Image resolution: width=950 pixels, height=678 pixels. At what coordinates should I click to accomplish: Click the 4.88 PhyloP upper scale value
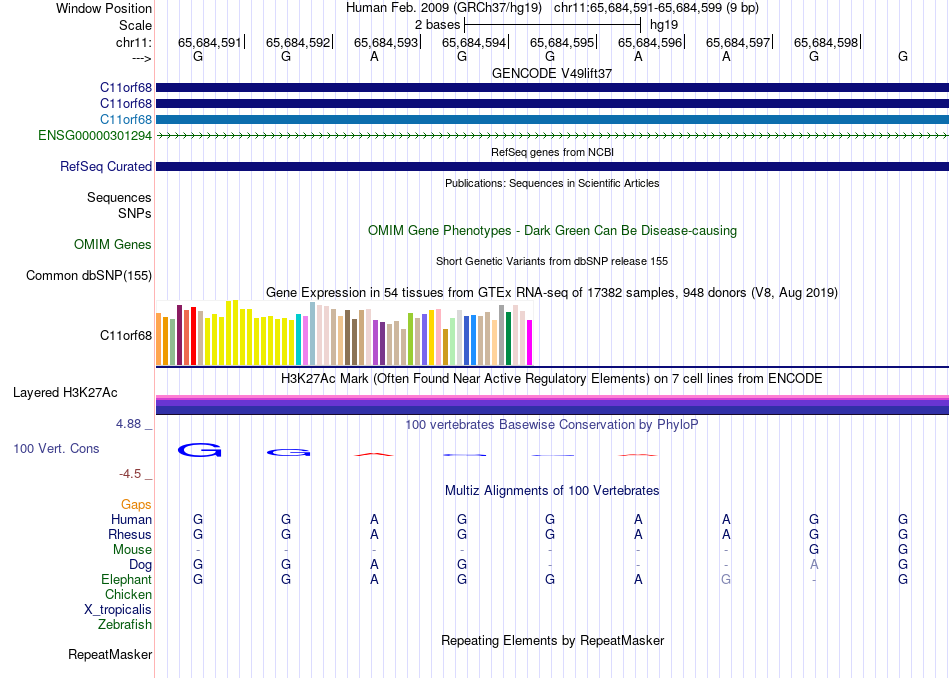(x=128, y=424)
